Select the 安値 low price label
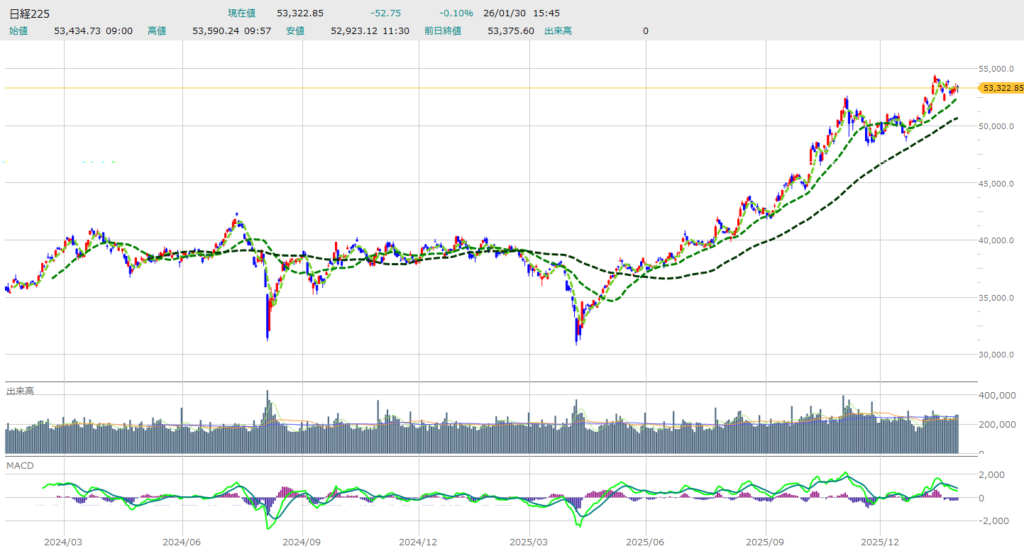Viewport: 1024px width, 551px height. coord(295,31)
